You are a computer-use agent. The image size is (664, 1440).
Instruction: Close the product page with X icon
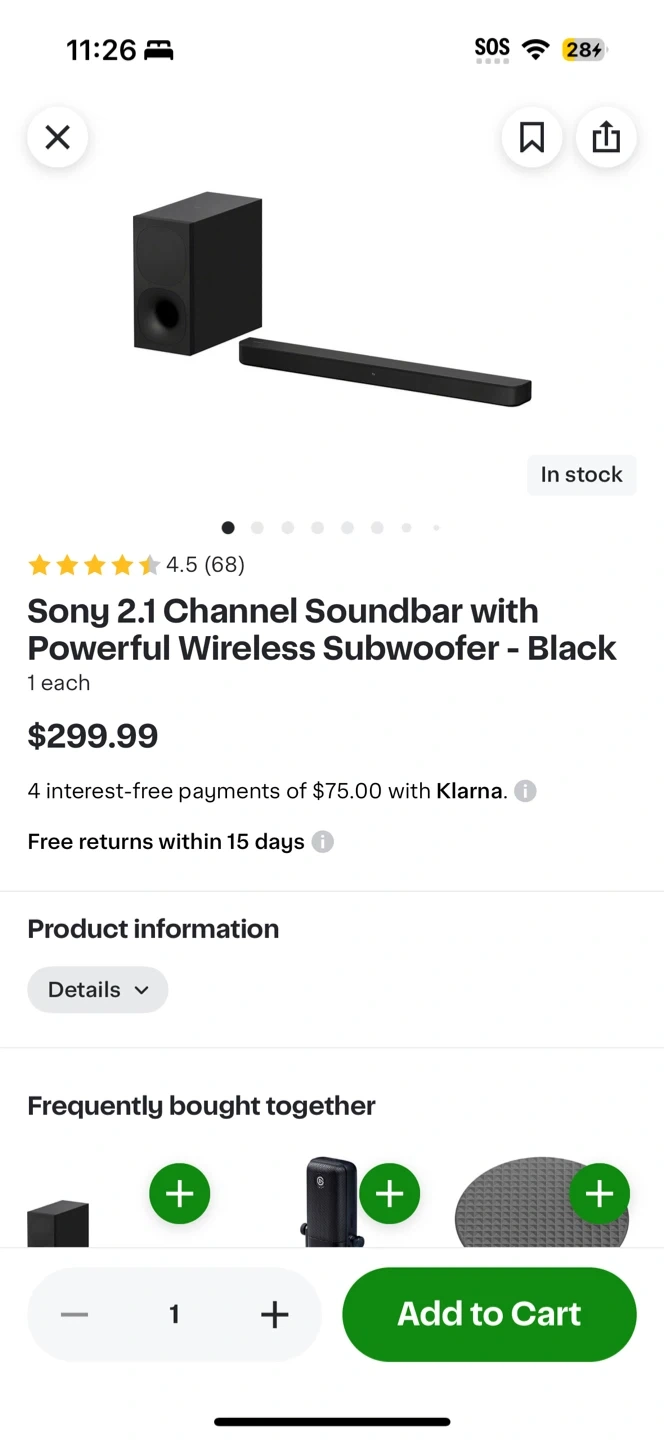point(58,137)
